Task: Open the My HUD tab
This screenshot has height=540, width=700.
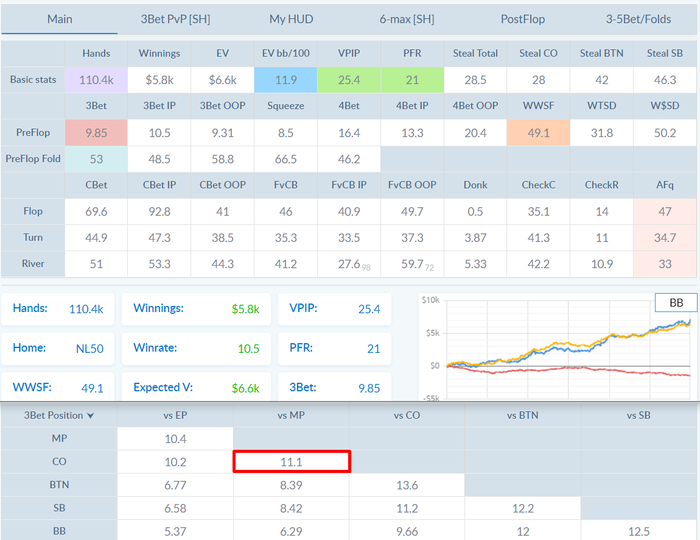Action: [x=291, y=19]
